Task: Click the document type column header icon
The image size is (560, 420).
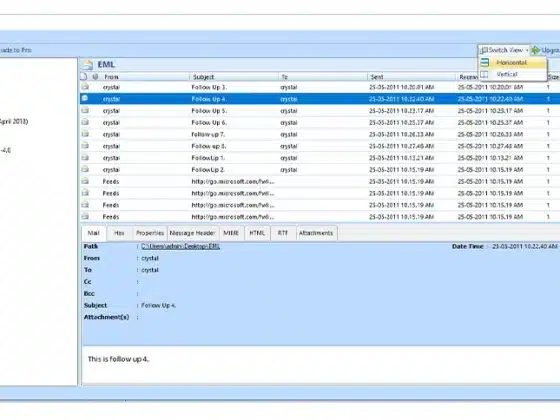Action: (x=84, y=76)
